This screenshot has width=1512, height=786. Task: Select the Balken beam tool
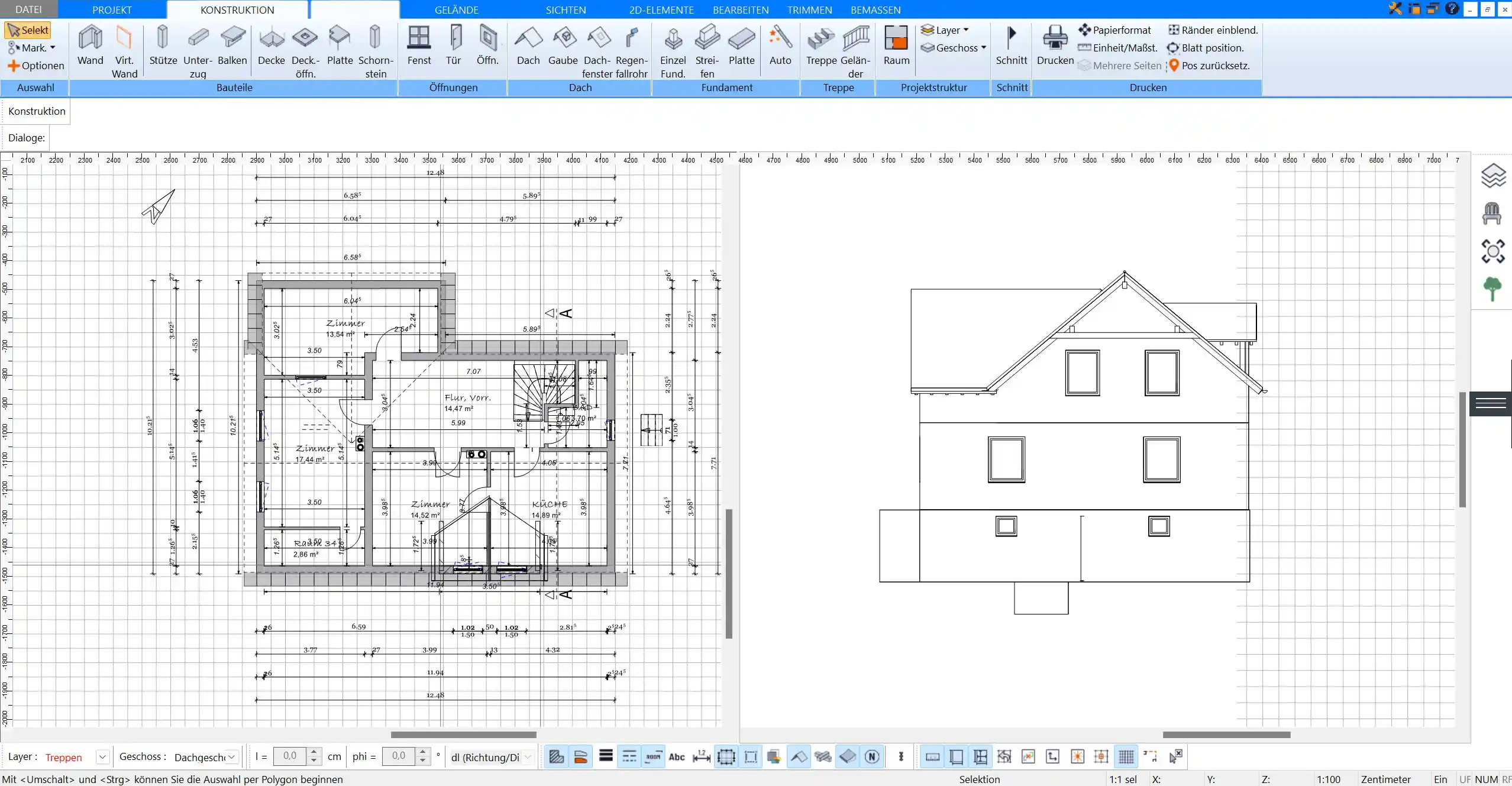[232, 45]
